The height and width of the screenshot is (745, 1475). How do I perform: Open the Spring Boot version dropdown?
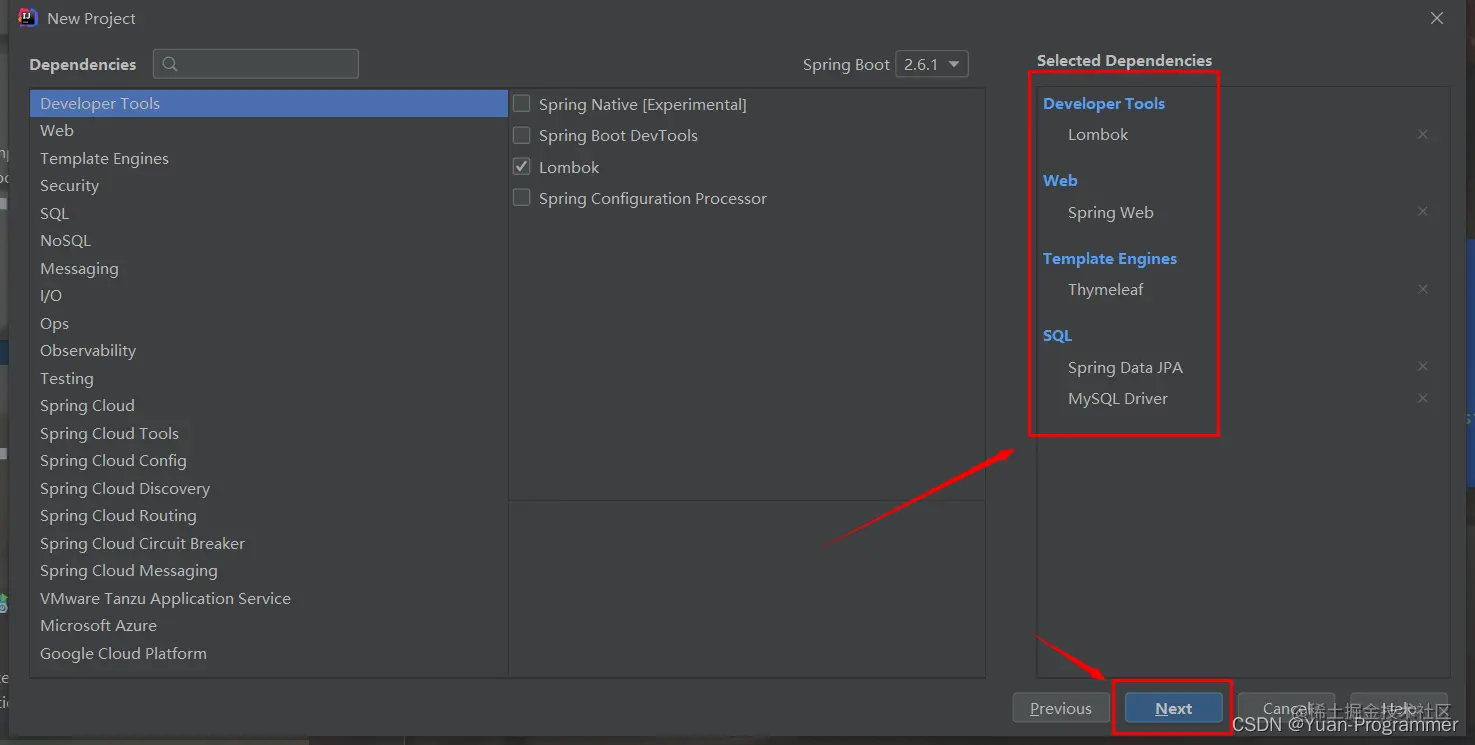coord(931,64)
